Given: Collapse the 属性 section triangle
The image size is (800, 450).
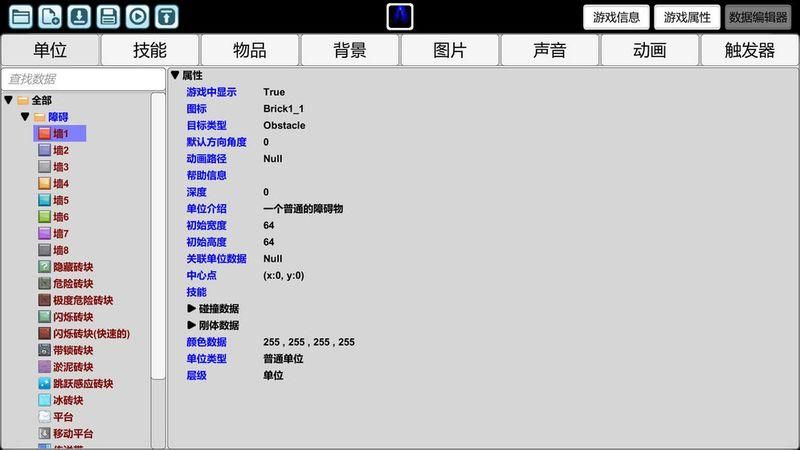Looking at the screenshot, I should coord(175,75).
